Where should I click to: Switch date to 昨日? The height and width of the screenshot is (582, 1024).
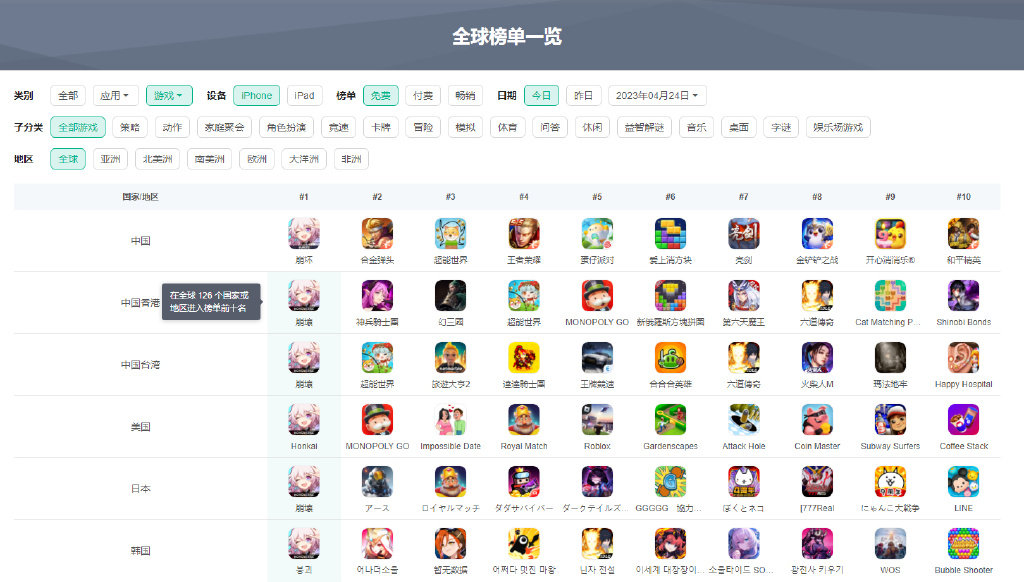pyautogui.click(x=583, y=96)
